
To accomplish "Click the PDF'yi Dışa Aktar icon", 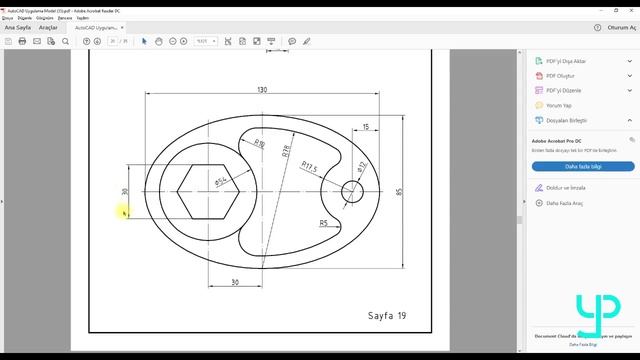I will tap(539, 61).
